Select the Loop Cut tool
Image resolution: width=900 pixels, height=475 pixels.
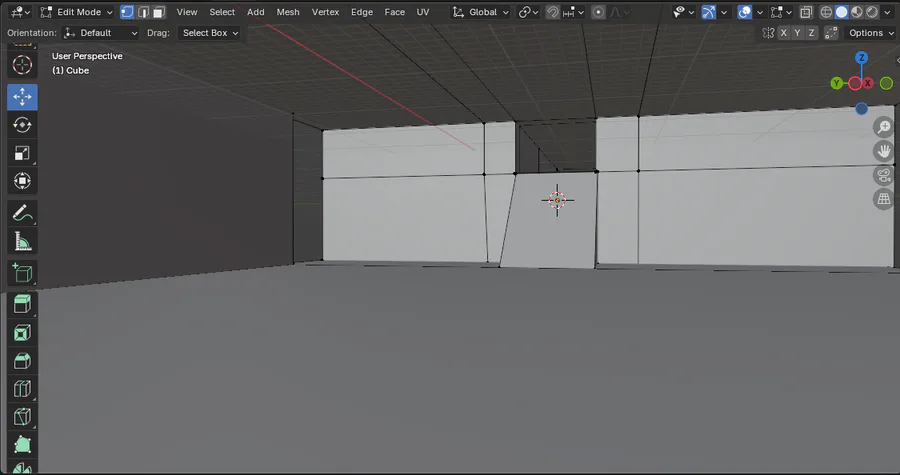coord(22,389)
